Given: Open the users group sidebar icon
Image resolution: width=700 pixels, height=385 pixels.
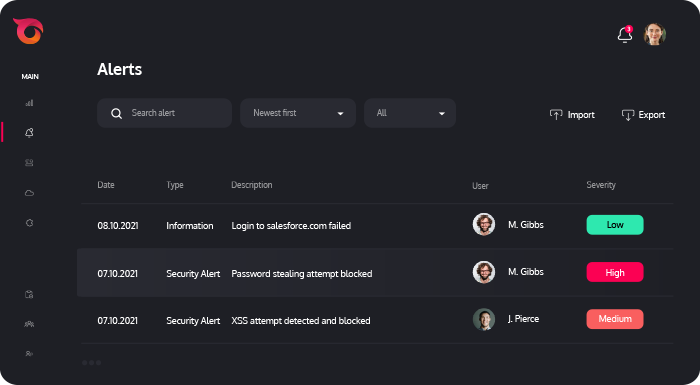Looking at the screenshot, I should click(29, 324).
